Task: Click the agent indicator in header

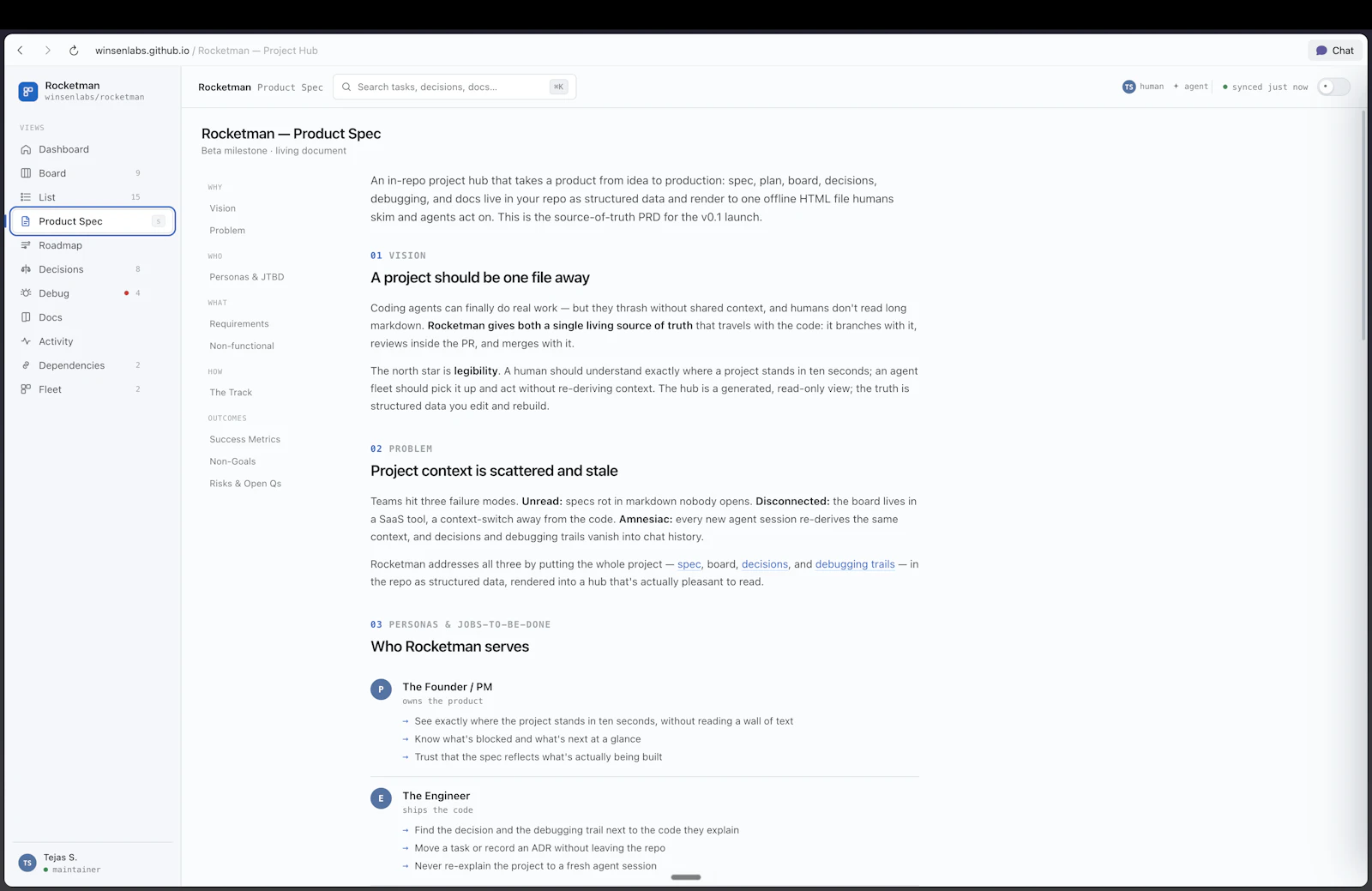Action: 1191,87
